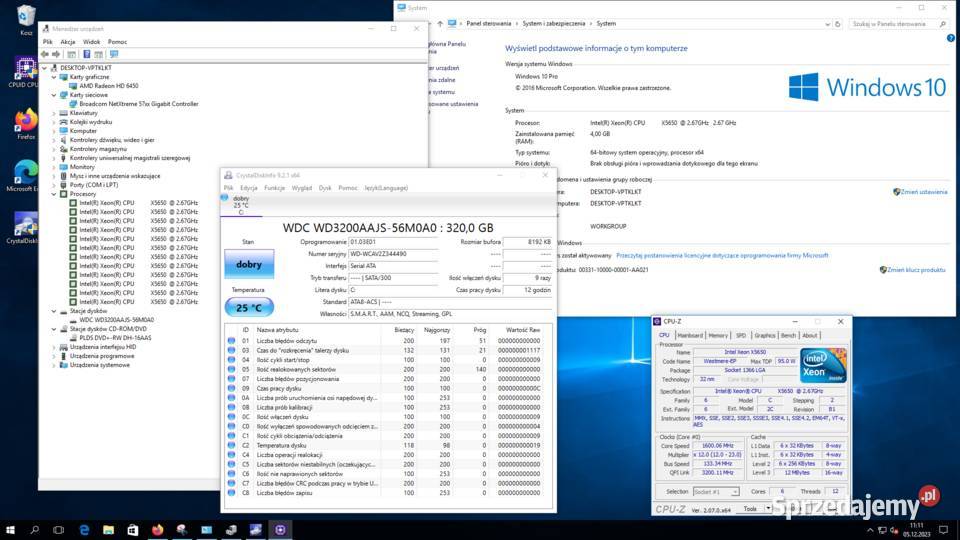
Task: Open the Windows Start menu
Action: (10, 530)
